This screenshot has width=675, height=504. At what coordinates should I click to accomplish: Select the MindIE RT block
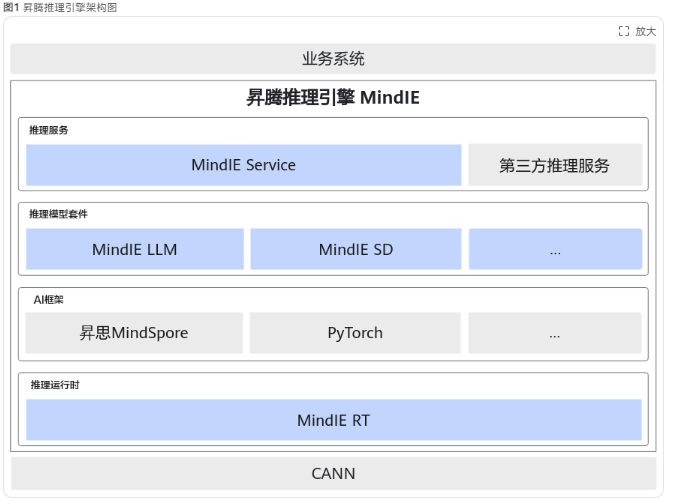[x=334, y=420]
